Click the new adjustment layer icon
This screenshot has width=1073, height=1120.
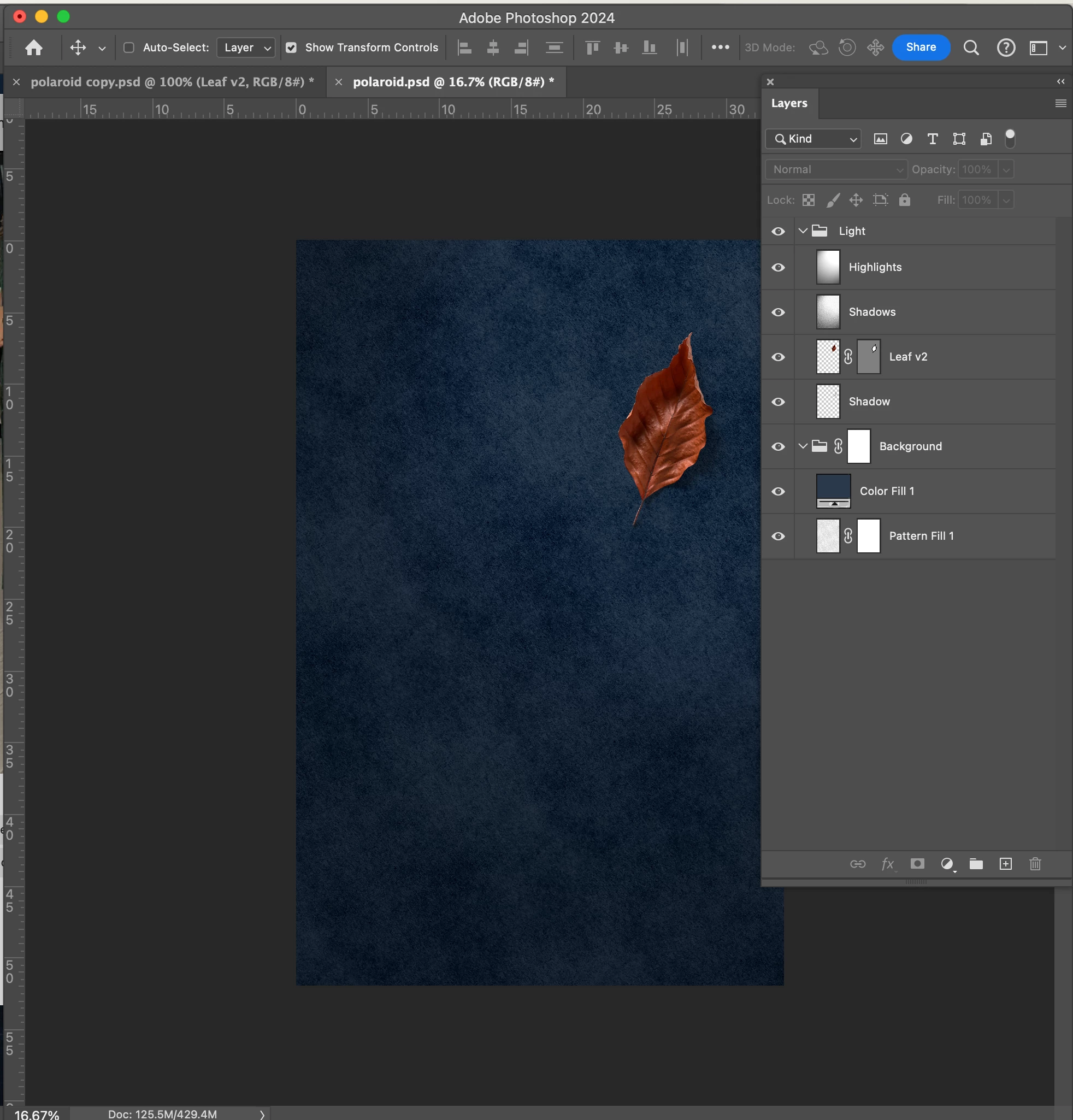(x=947, y=863)
